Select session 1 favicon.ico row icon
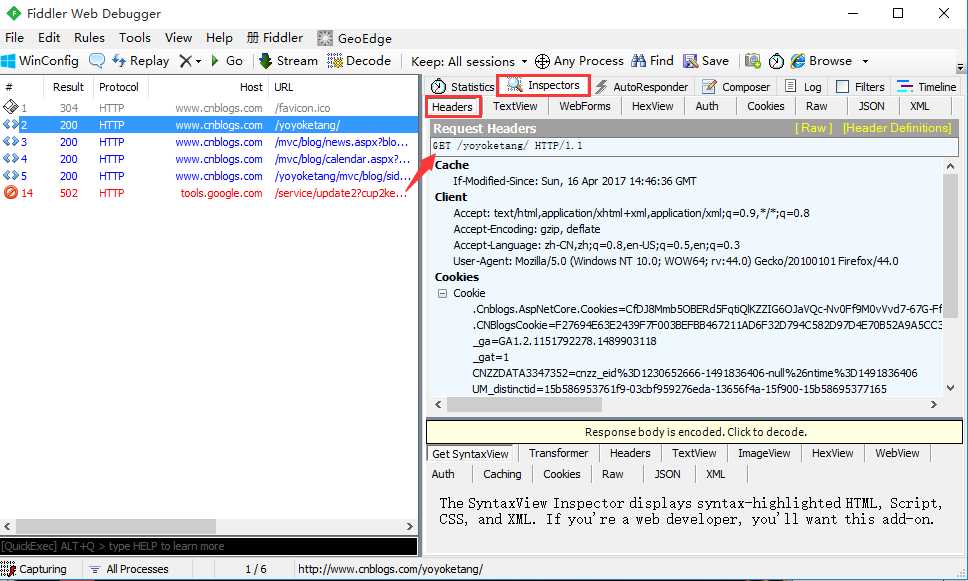The width and height of the screenshot is (968, 581). click(10, 107)
